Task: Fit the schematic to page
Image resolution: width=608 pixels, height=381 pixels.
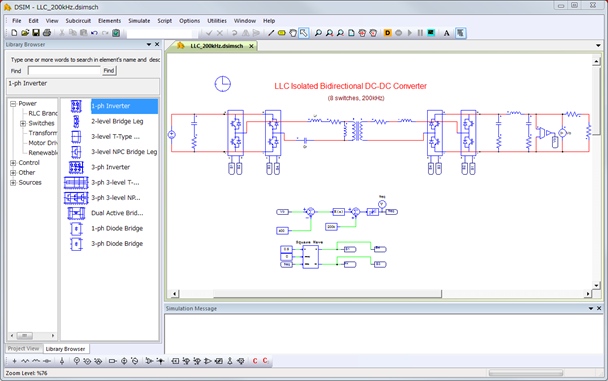Action: (x=351, y=33)
